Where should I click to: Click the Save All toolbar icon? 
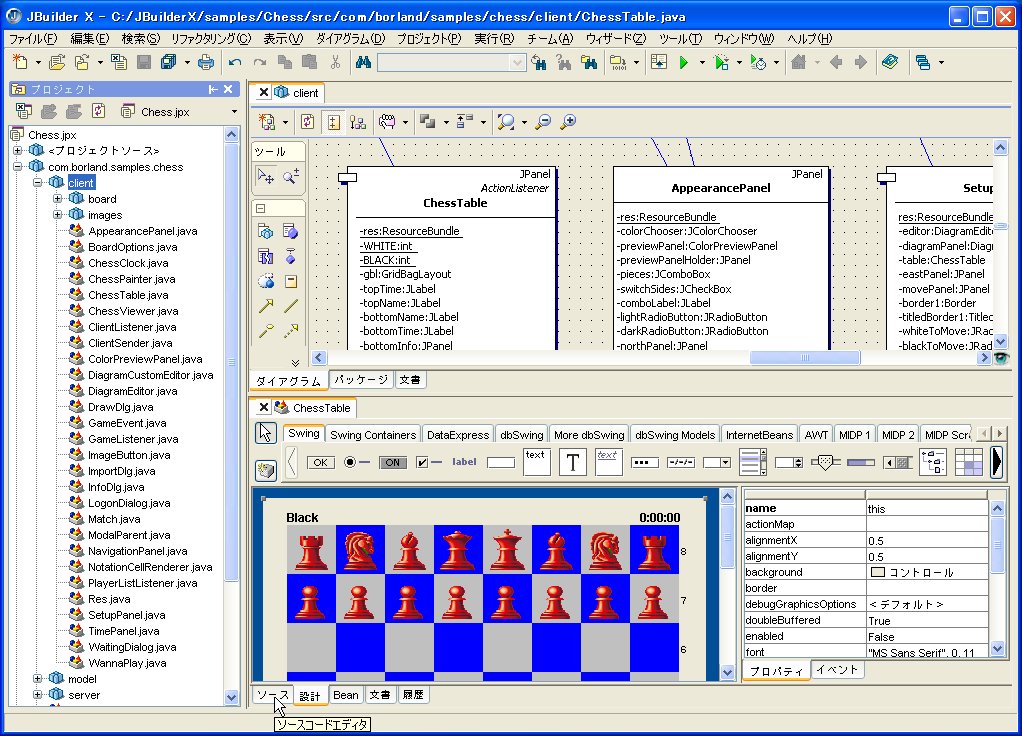click(x=169, y=62)
